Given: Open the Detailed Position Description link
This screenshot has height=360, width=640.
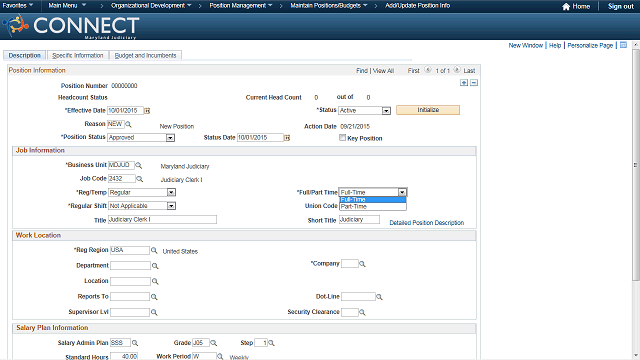Looking at the screenshot, I should [x=427, y=223].
